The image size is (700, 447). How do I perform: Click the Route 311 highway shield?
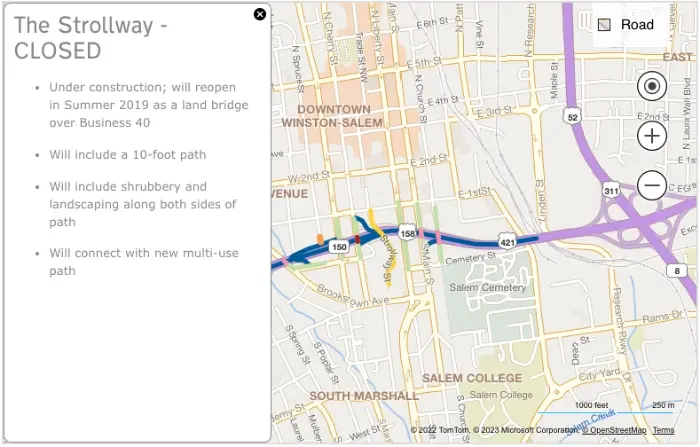pyautogui.click(x=611, y=189)
